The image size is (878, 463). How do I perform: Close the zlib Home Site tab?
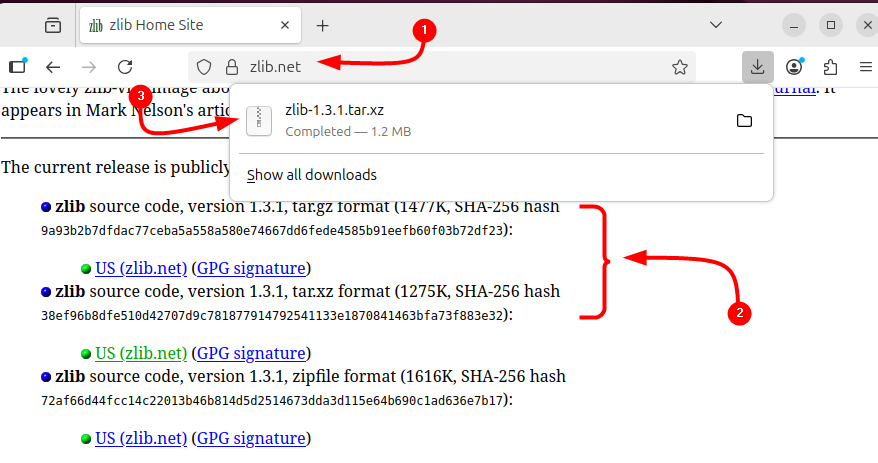(287, 25)
